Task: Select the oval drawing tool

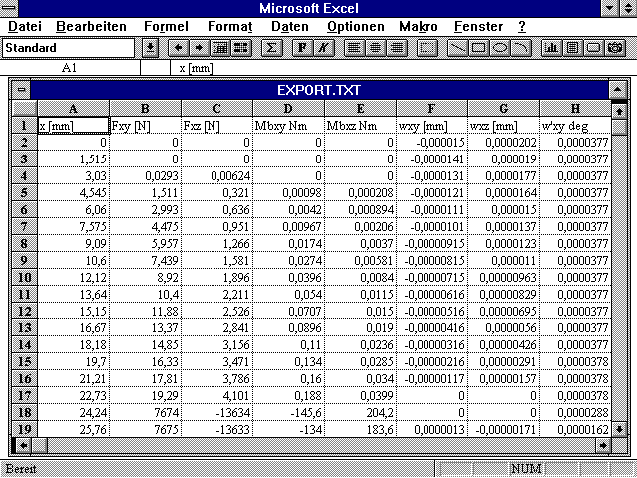Action: click(x=500, y=48)
